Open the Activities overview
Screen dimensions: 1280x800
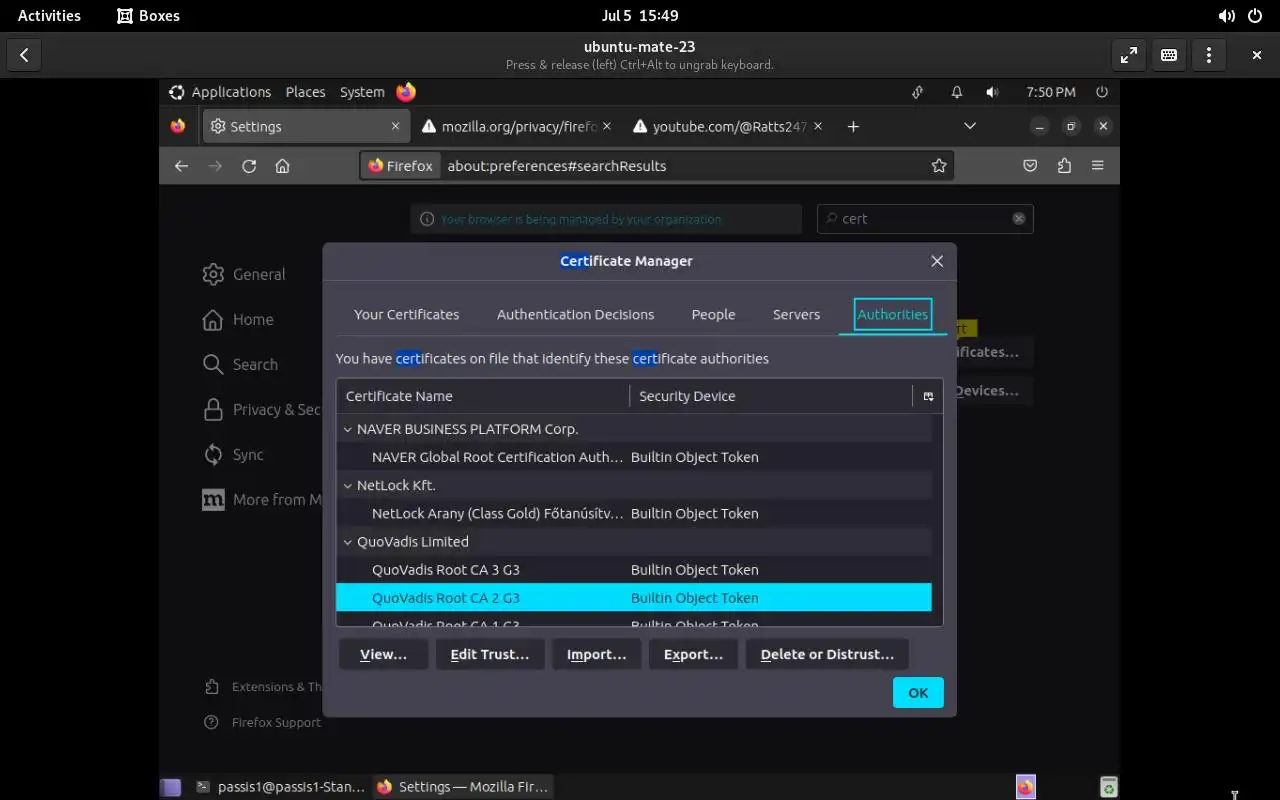point(49,16)
